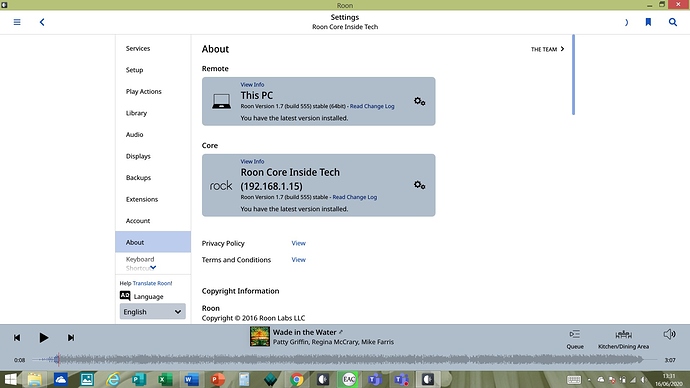
Task: Open the English language dropdown
Action: pos(153,311)
